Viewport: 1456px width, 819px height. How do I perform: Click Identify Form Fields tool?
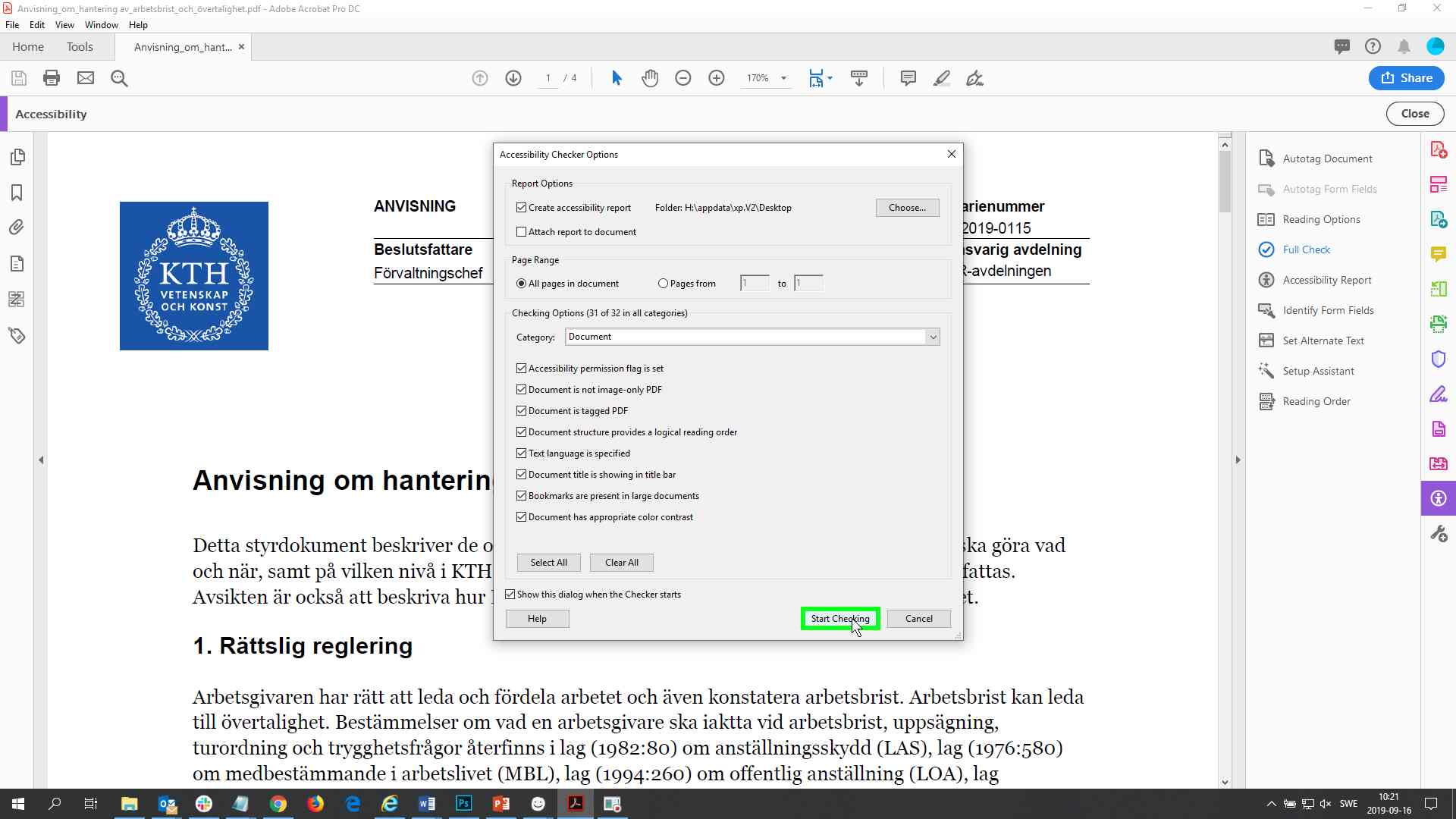tap(1316, 310)
